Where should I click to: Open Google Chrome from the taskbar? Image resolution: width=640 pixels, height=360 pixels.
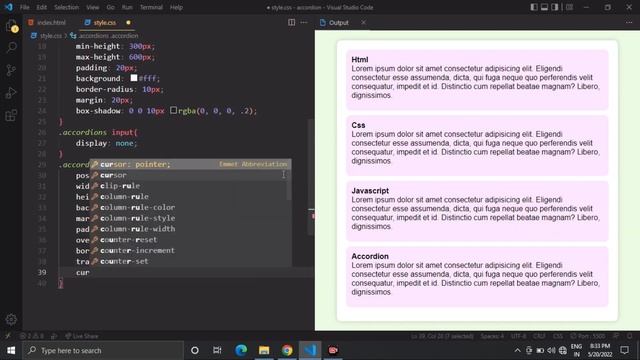pos(287,350)
